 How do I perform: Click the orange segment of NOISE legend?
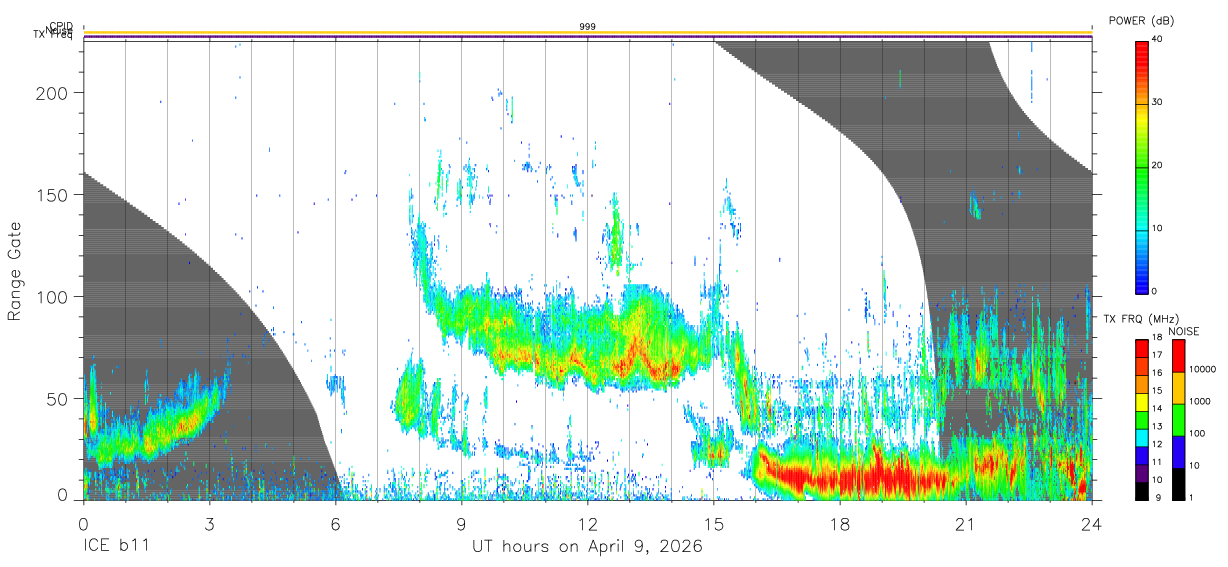click(x=1178, y=388)
